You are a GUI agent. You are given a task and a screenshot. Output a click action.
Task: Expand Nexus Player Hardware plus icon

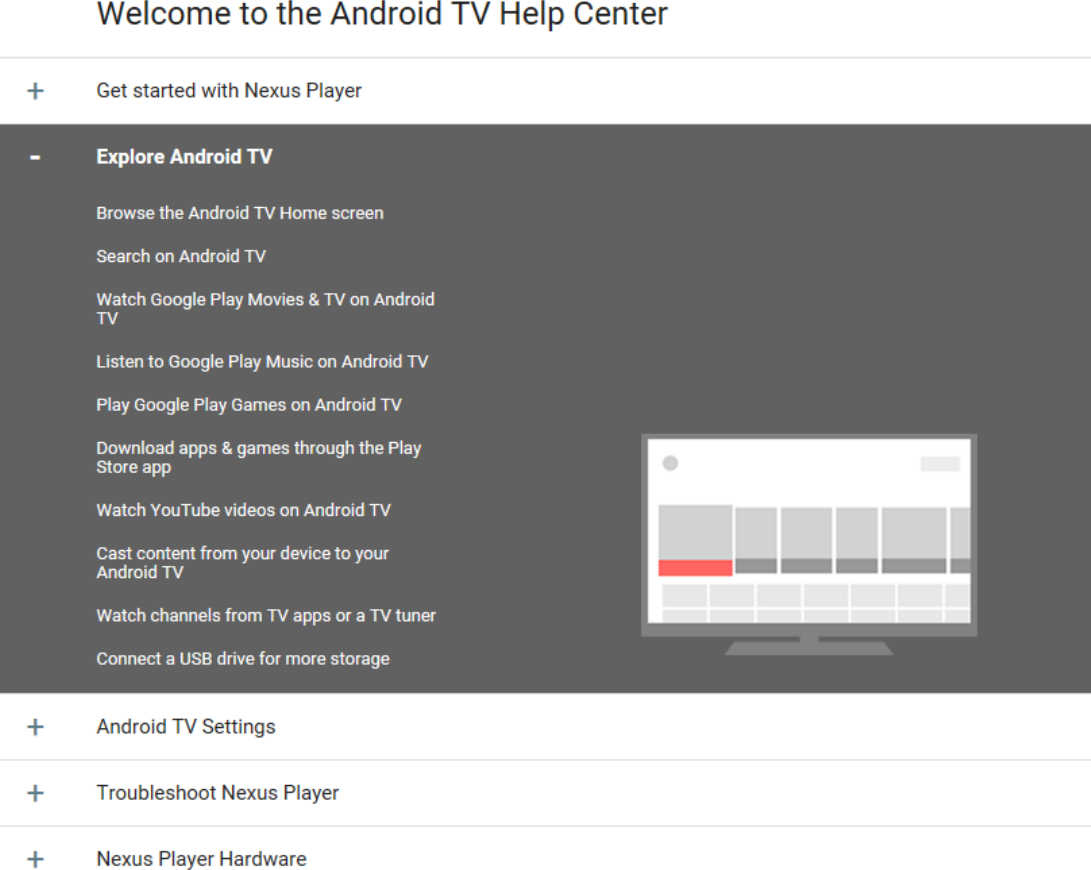35,860
